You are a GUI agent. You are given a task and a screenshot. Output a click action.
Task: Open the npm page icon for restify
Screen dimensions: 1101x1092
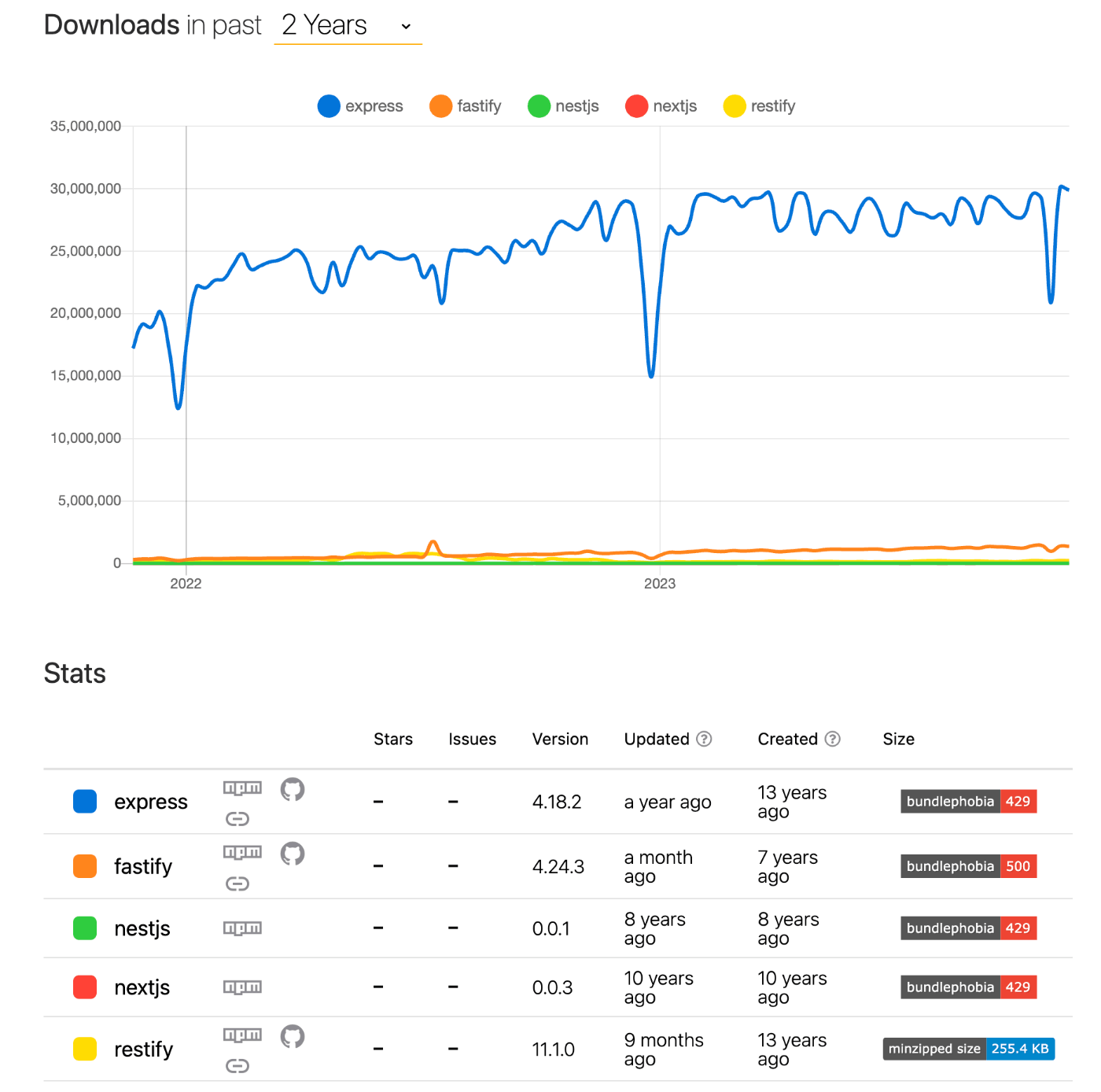click(242, 1035)
